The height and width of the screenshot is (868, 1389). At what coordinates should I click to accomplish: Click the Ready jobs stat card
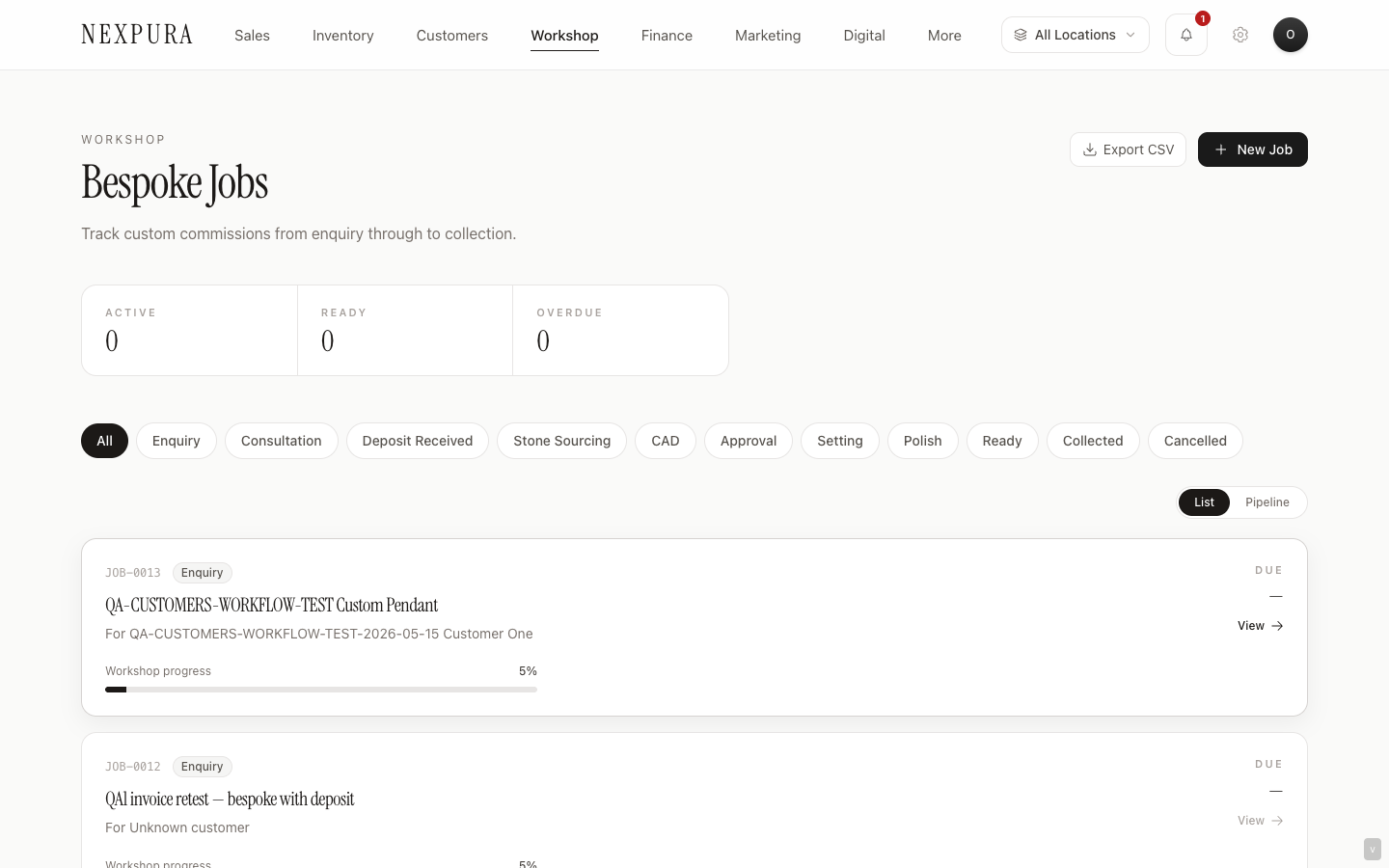coord(405,330)
